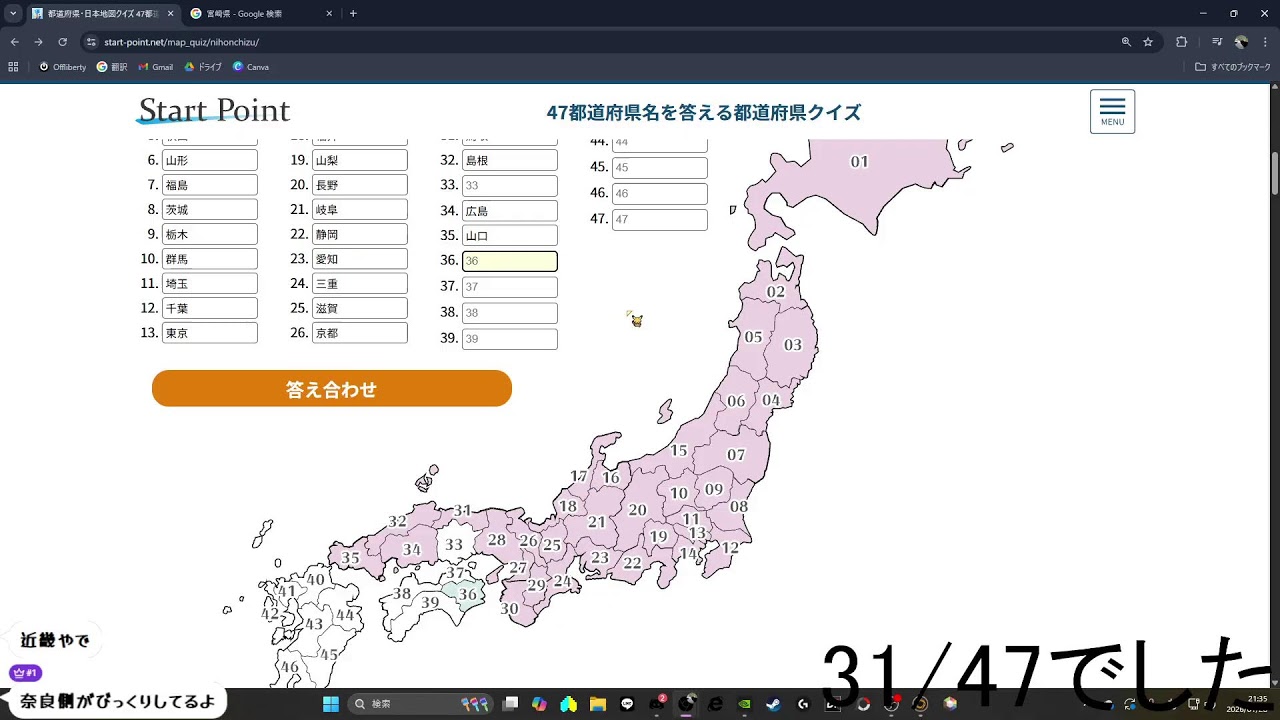Click answer input field 38
1280x720 pixels.
[510, 313]
